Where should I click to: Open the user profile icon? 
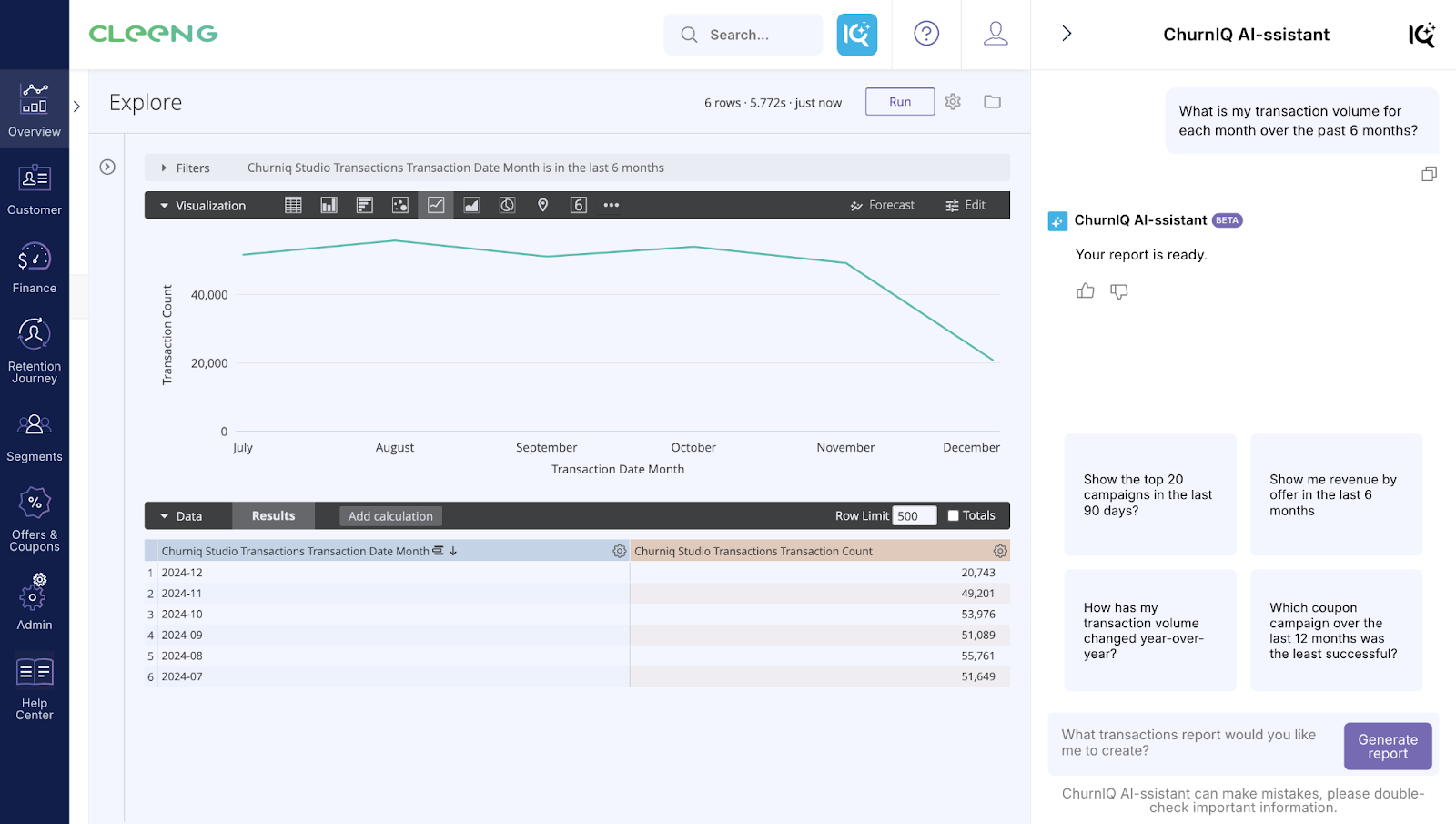(x=996, y=34)
